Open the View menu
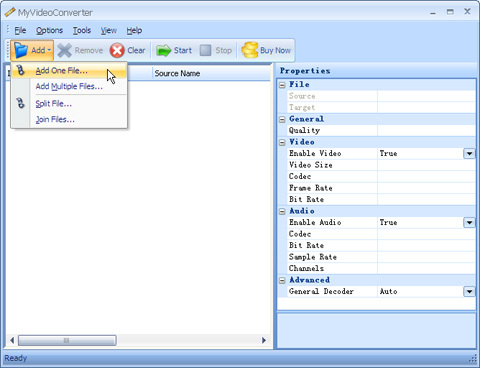 109,31
